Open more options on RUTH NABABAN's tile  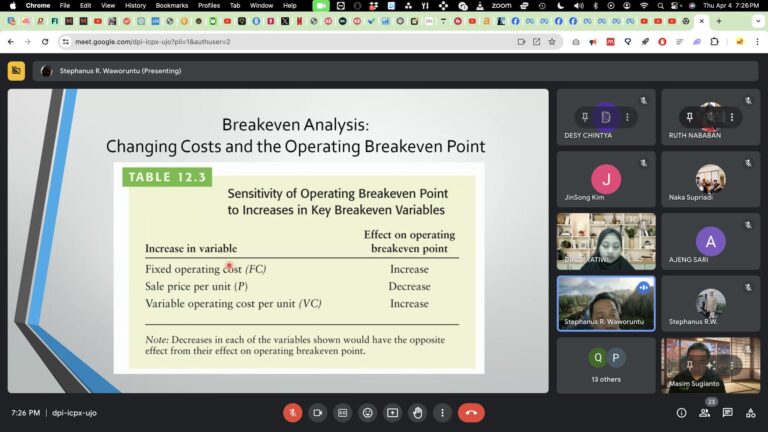point(731,117)
